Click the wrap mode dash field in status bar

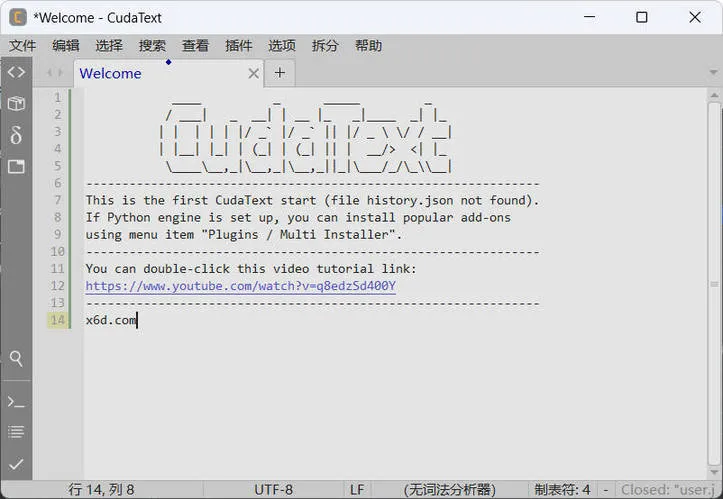point(606,489)
